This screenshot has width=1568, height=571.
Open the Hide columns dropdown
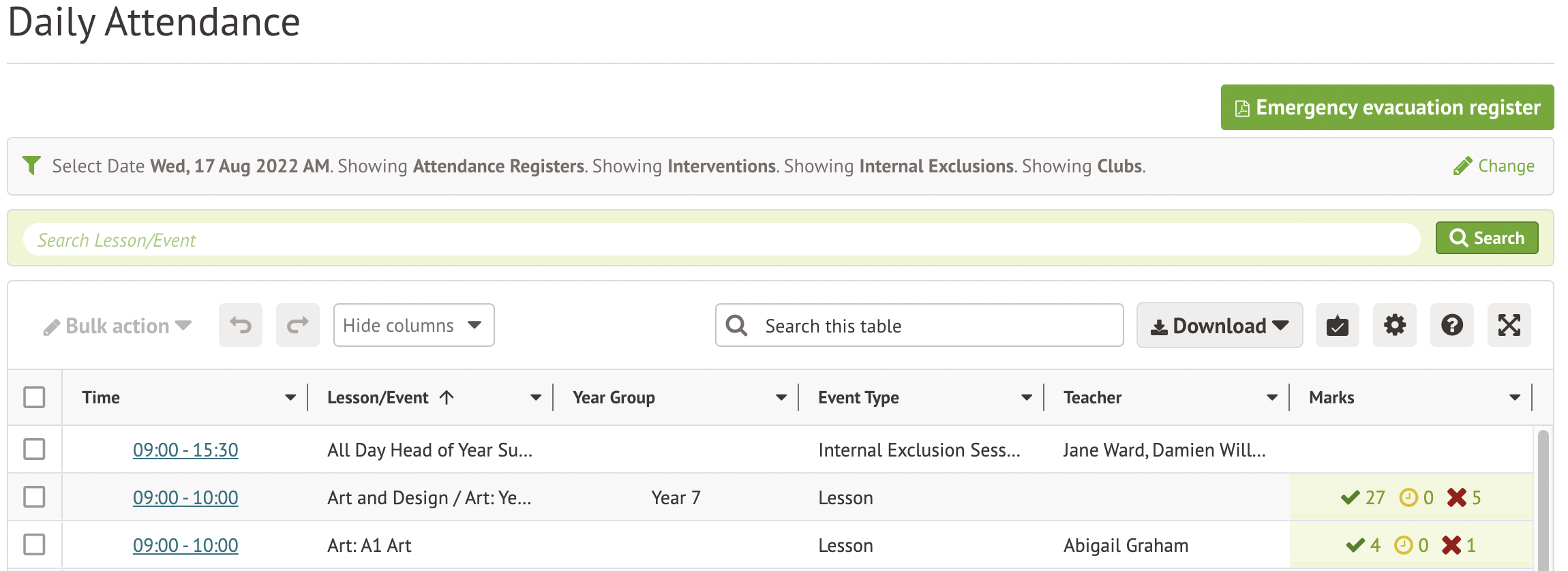(x=413, y=325)
